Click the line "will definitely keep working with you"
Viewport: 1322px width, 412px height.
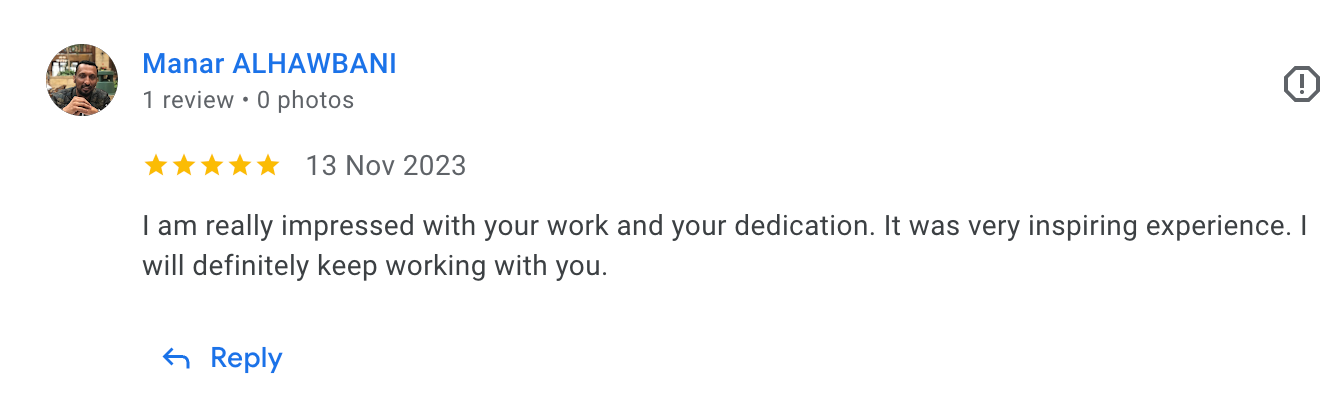click(375, 268)
